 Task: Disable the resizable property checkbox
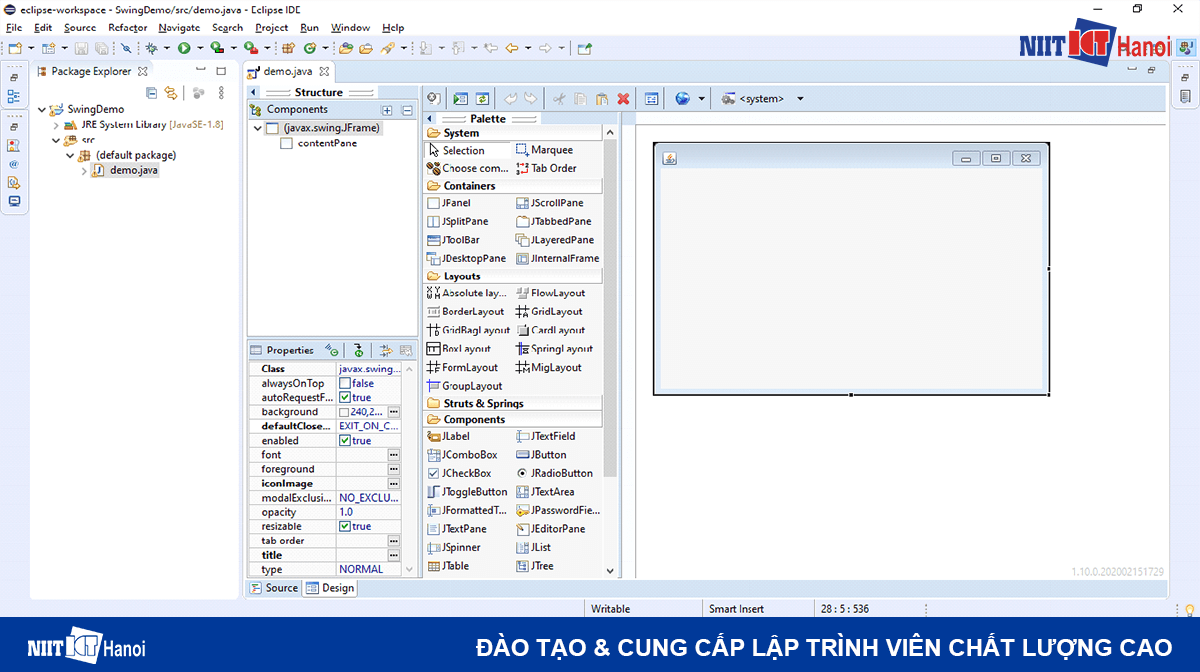point(344,526)
